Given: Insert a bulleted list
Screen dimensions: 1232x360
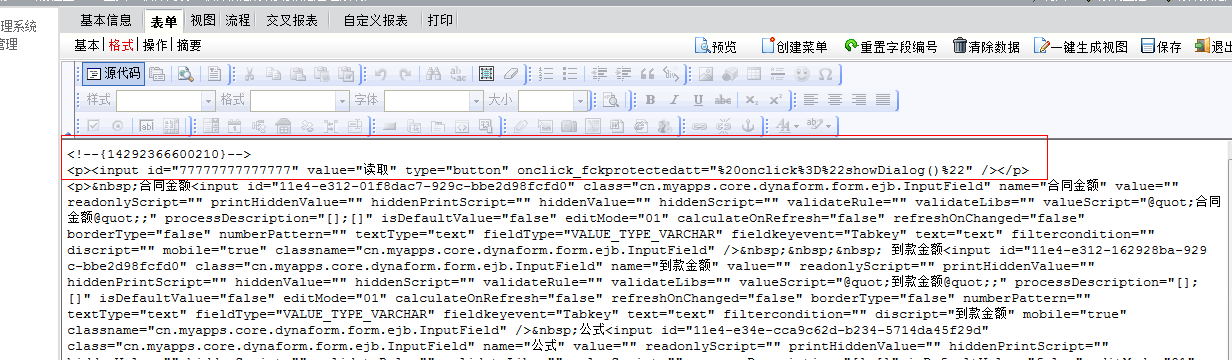Looking at the screenshot, I should point(570,74).
